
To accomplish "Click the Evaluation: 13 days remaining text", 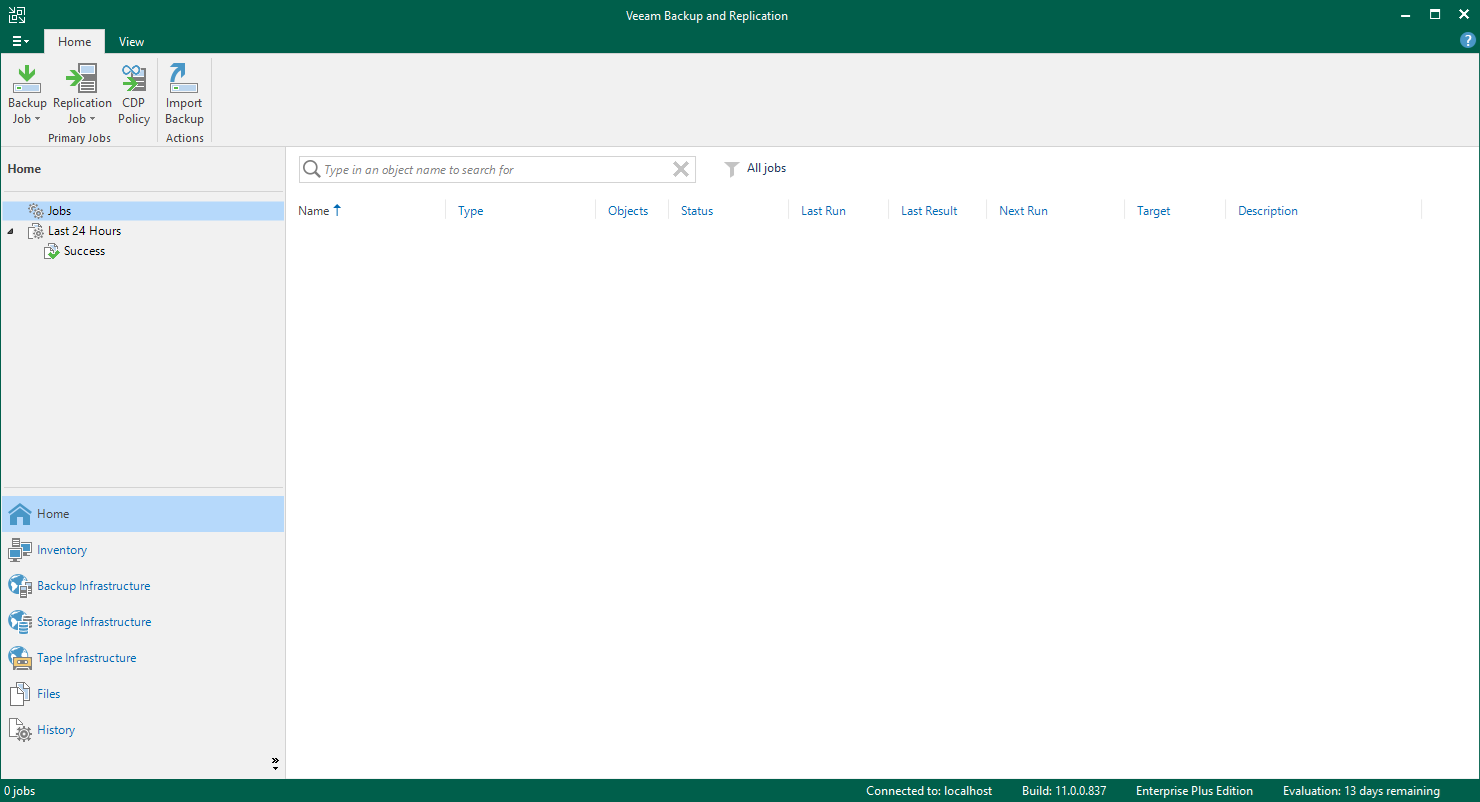I will [x=1361, y=791].
